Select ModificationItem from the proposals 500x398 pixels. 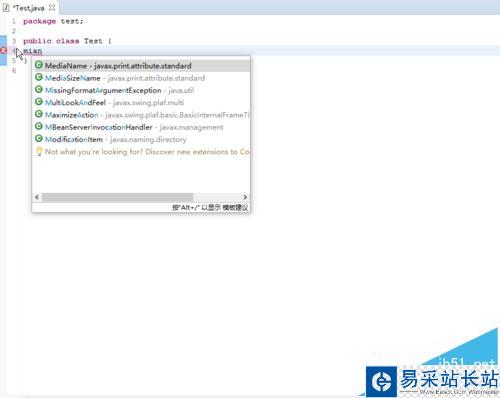point(141,139)
